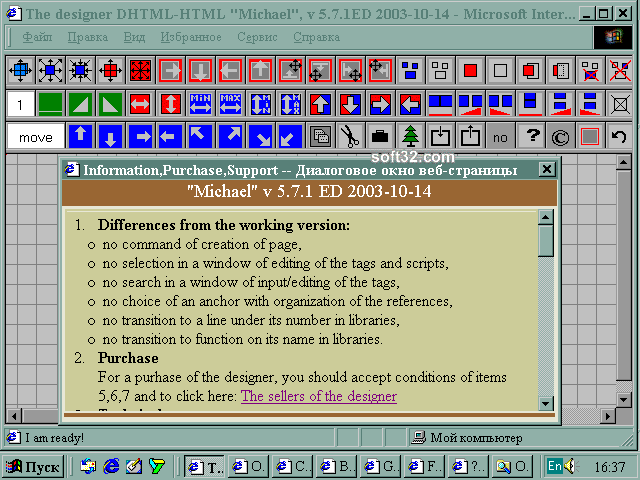Viewport: 640px width, 480px height.
Task: Click the red vertical double-arrow icon
Action: coord(170,104)
